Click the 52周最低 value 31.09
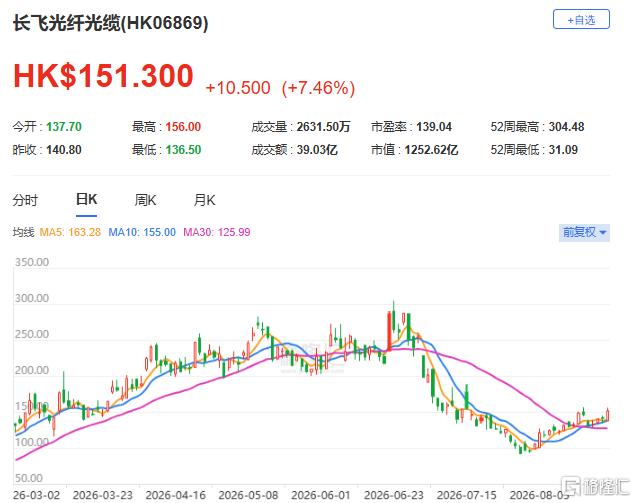This screenshot has width=636, height=503. [x=563, y=150]
